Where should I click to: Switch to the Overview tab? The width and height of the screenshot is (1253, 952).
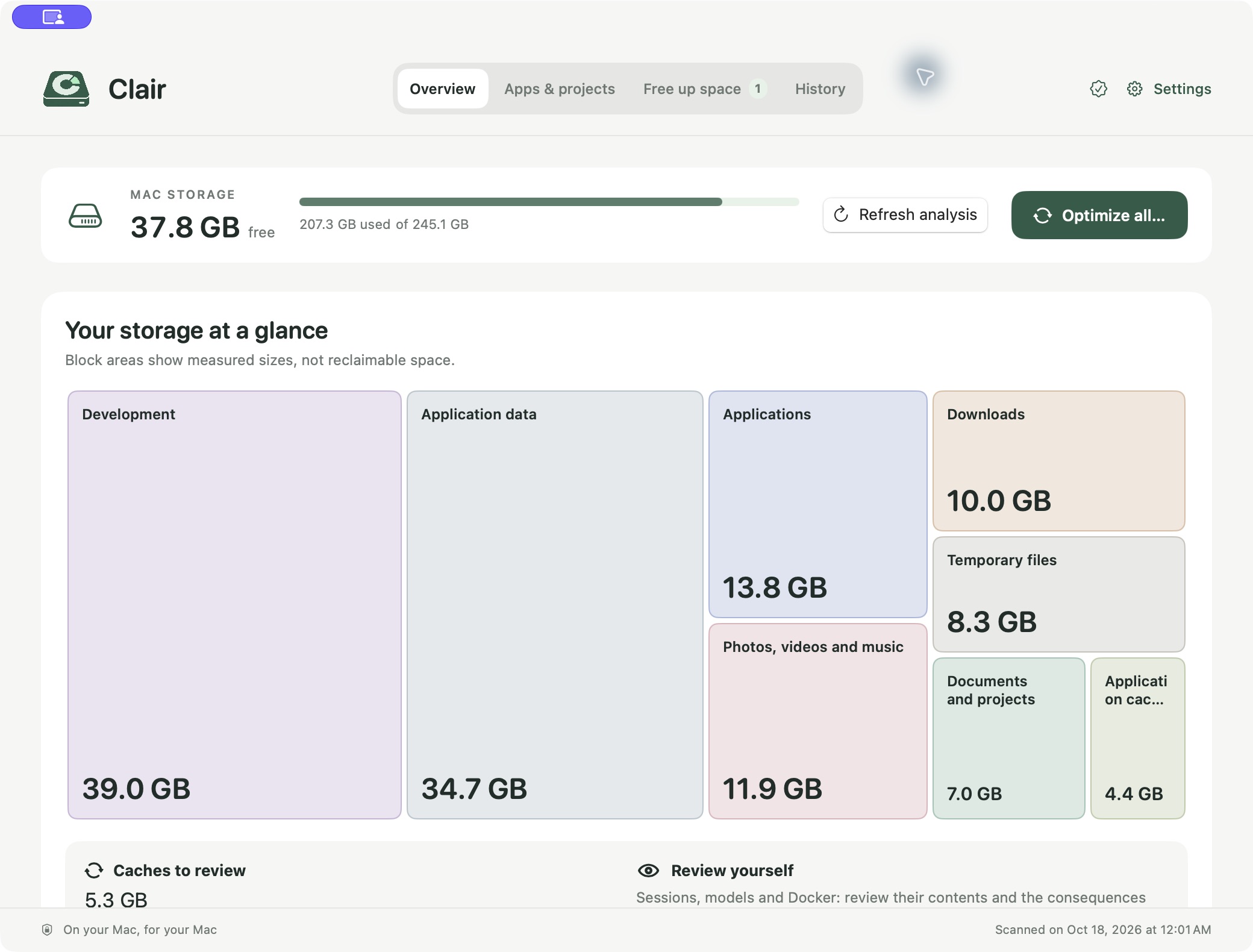(443, 89)
